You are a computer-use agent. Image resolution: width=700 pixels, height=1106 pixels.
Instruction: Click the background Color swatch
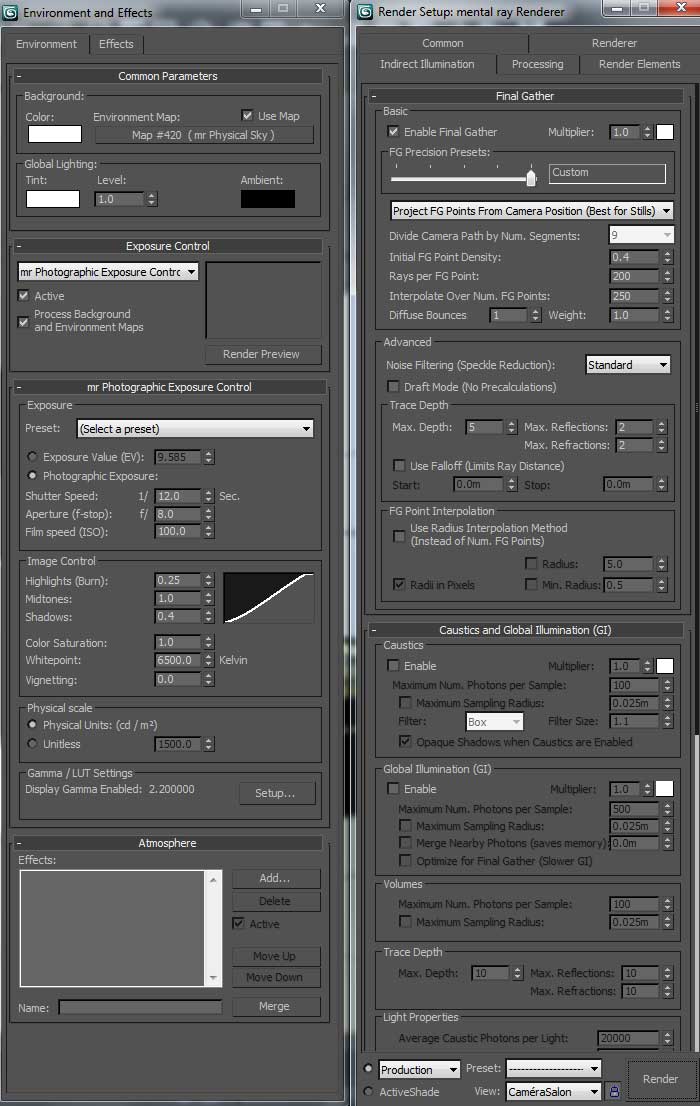[x=54, y=134]
